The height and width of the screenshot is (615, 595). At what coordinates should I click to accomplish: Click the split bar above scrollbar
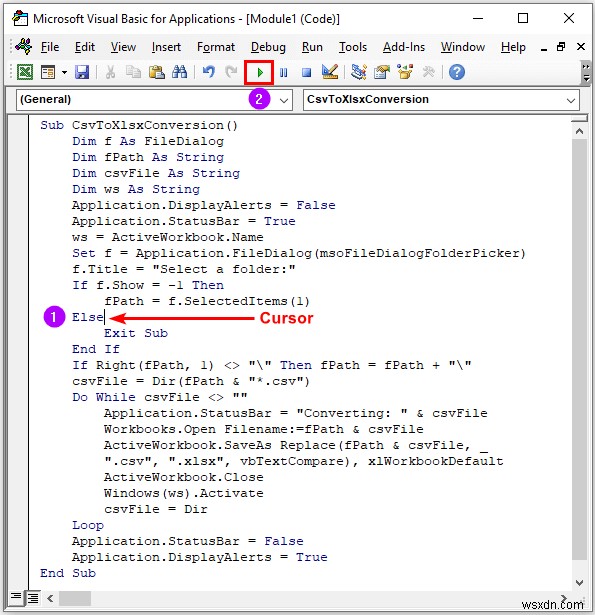pyautogui.click(x=579, y=118)
